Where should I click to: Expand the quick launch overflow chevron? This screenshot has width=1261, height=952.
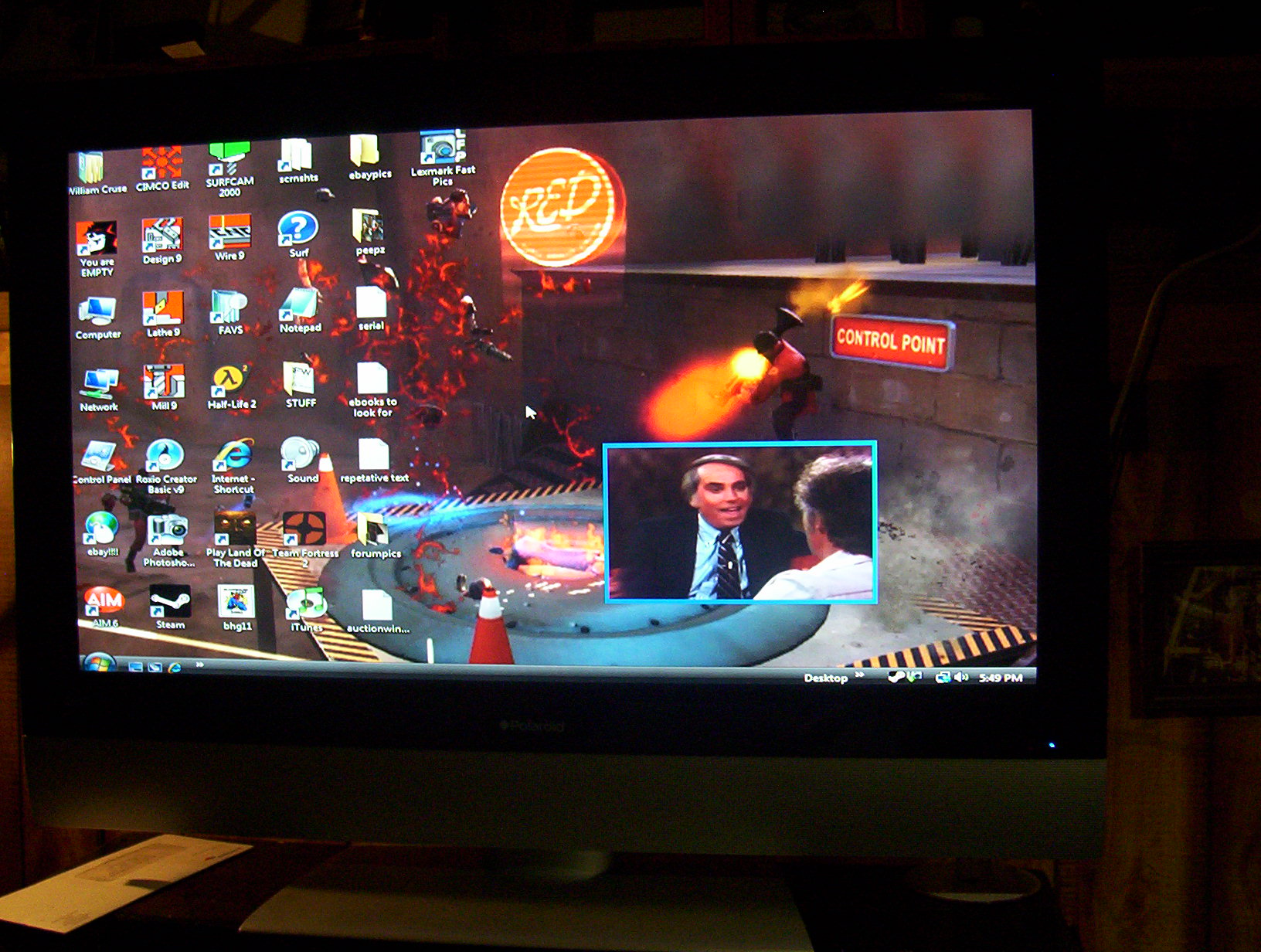click(199, 665)
